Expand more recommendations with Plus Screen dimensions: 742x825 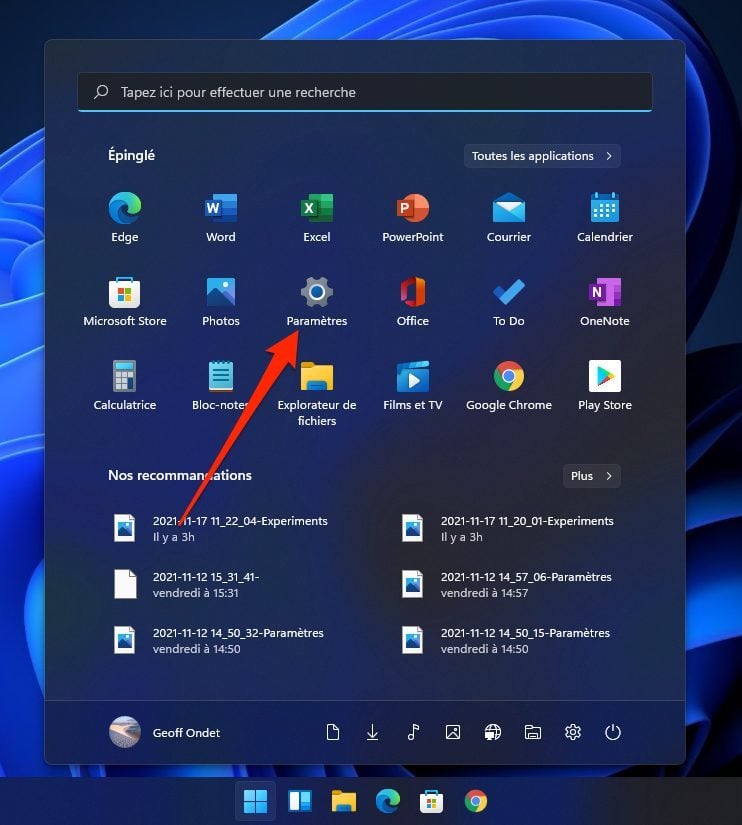point(591,476)
